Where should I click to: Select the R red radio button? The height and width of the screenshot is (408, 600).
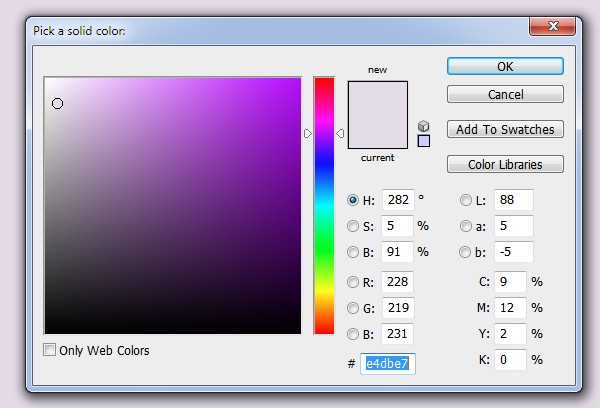[352, 282]
